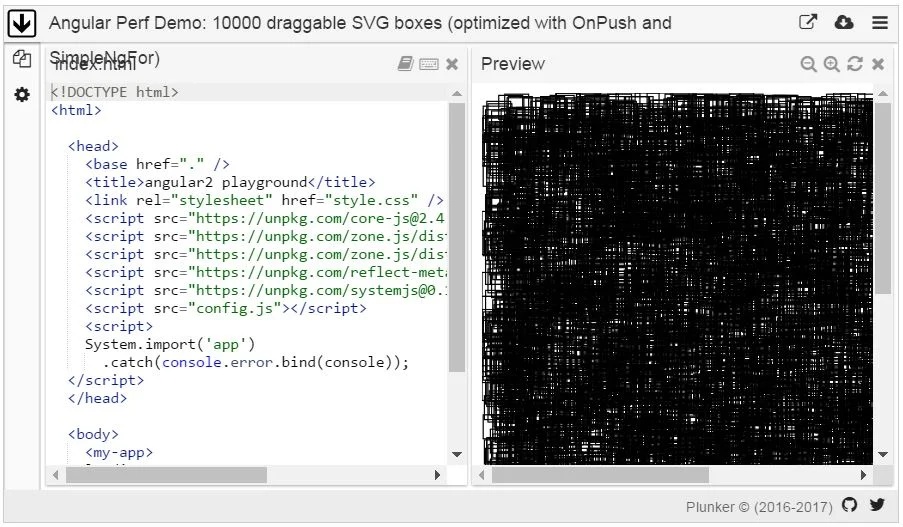Zoom out the preview
Viewport: 903px width, 527px height.
pyautogui.click(x=808, y=64)
